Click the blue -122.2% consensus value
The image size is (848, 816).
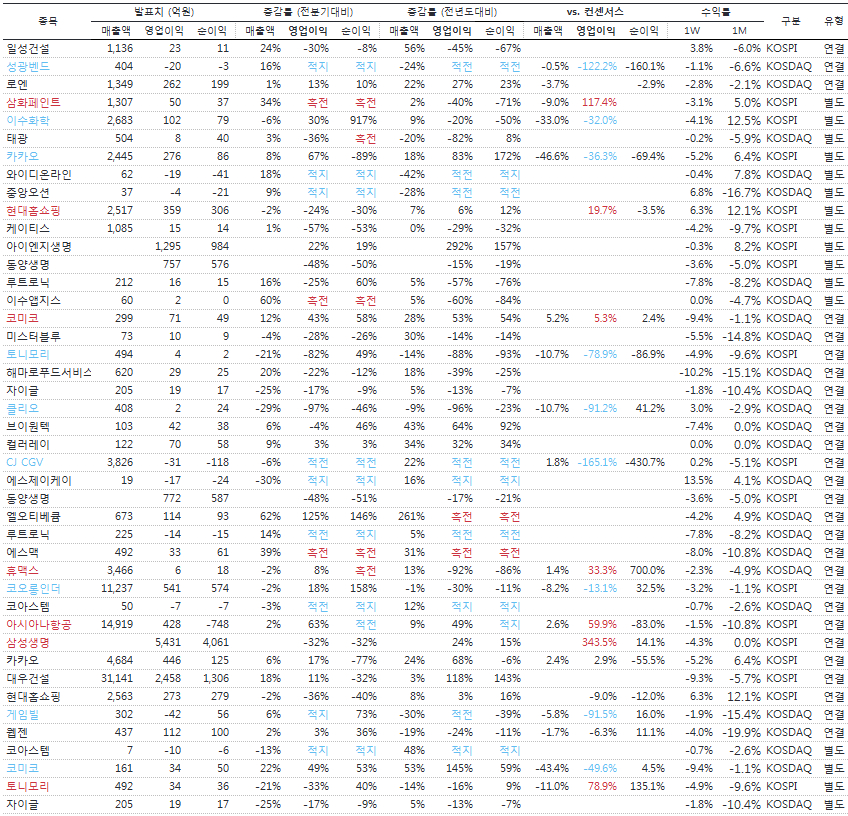[597, 67]
